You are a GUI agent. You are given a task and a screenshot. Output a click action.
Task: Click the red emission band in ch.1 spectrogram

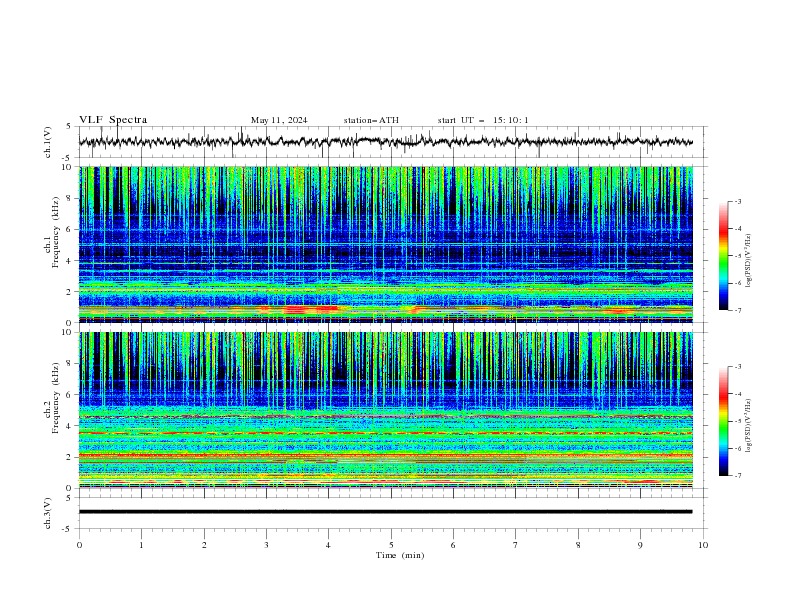[310, 310]
